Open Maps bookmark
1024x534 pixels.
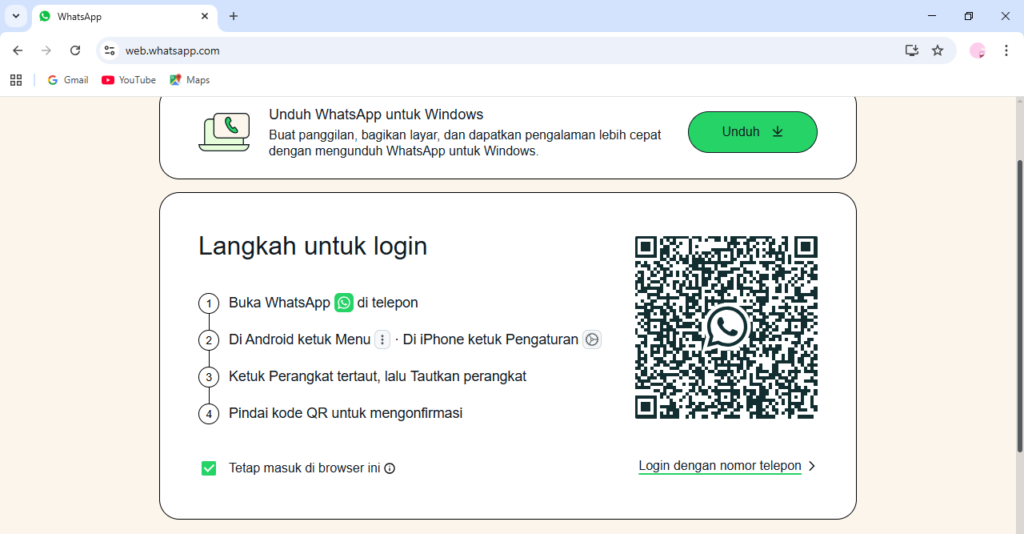point(189,80)
